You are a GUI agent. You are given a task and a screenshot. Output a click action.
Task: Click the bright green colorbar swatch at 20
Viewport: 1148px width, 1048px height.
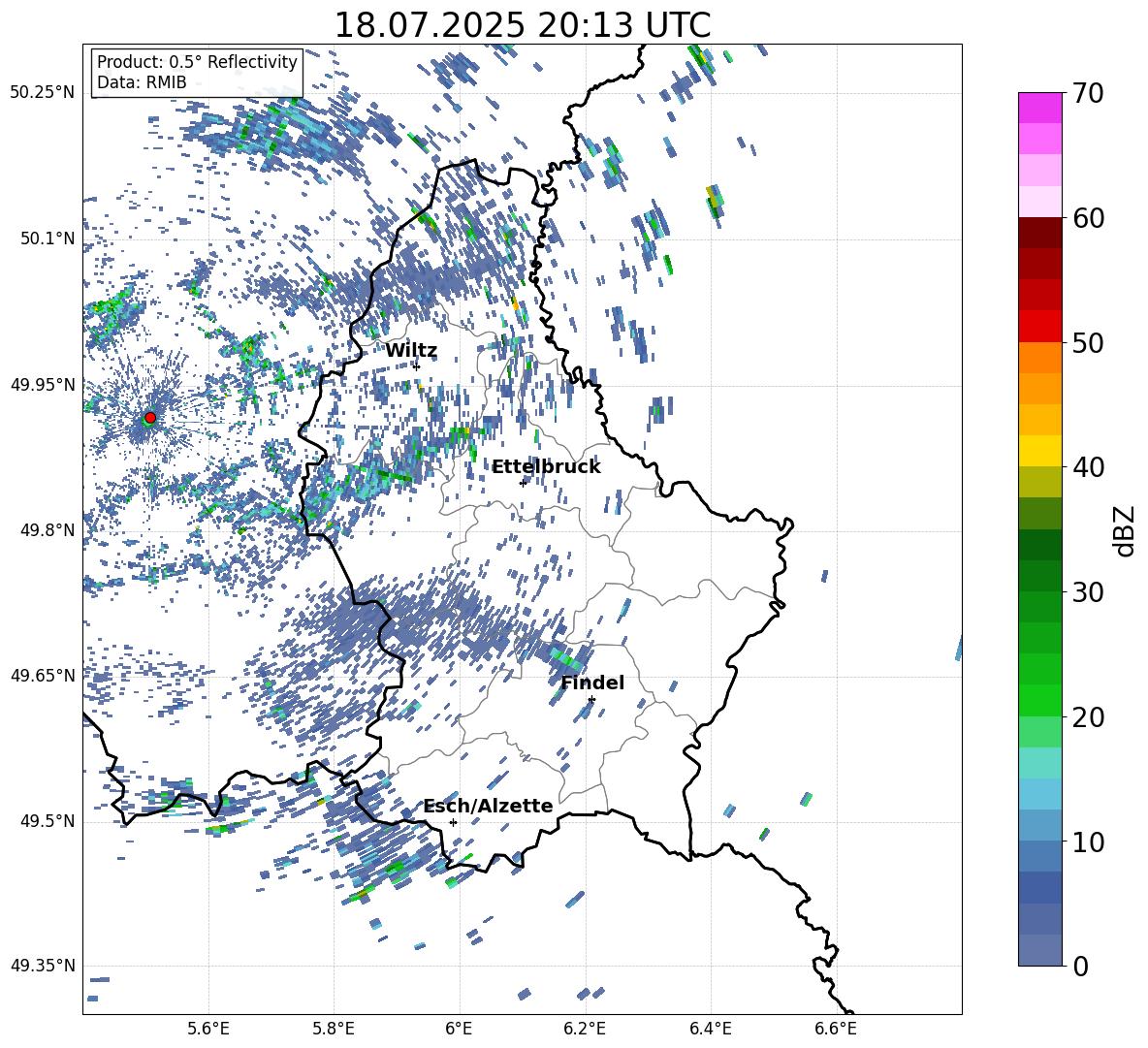[1040, 700]
